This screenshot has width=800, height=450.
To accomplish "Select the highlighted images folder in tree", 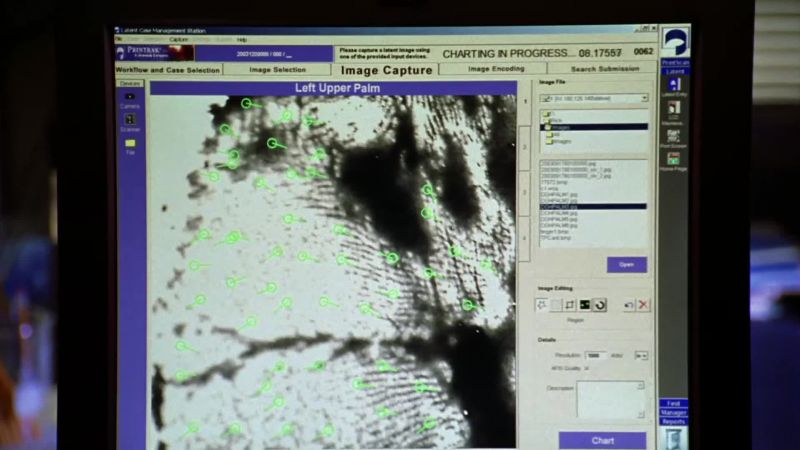I will [594, 127].
